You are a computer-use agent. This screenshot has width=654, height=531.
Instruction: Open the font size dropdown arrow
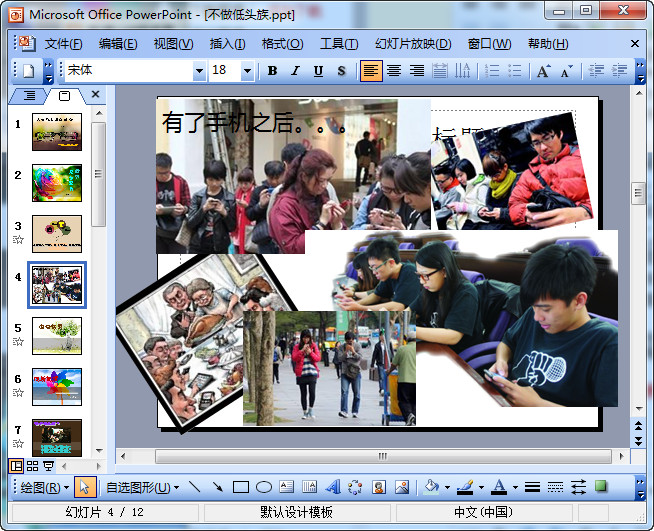point(247,70)
